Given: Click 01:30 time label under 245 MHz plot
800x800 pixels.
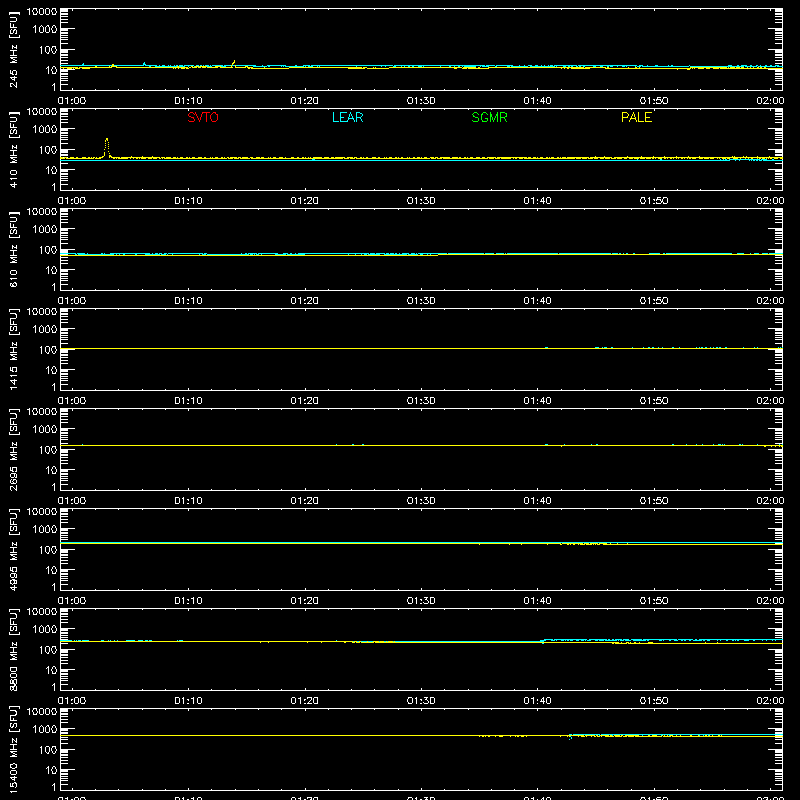Looking at the screenshot, I should [421, 101].
